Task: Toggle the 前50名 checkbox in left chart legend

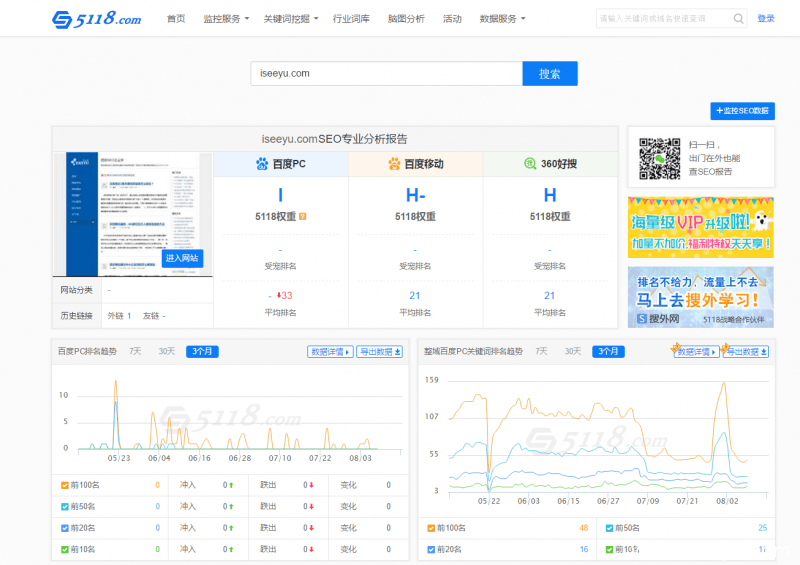Action: pyautogui.click(x=65, y=507)
